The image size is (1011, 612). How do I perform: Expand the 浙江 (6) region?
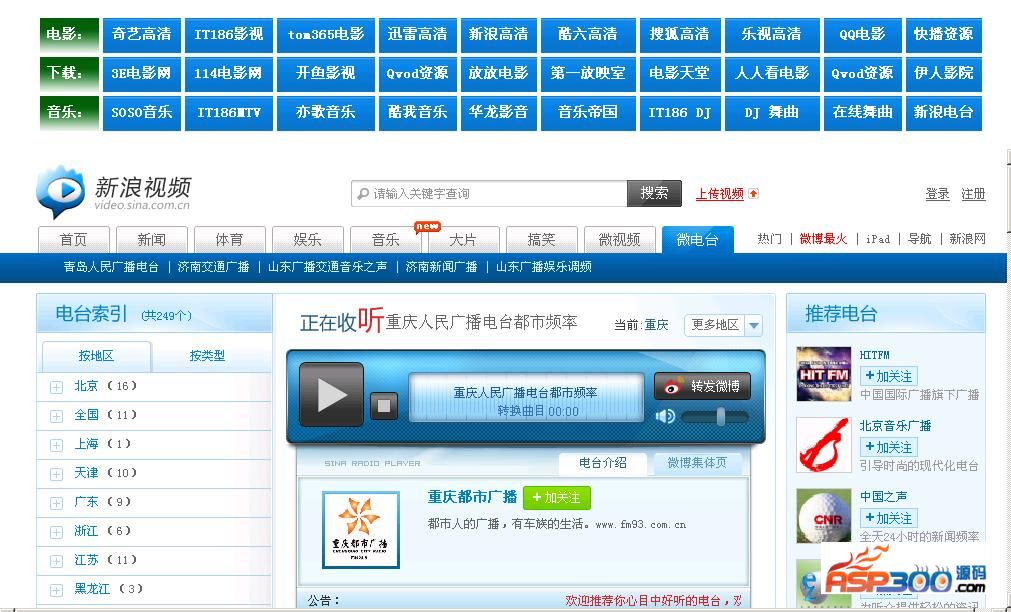click(56, 532)
